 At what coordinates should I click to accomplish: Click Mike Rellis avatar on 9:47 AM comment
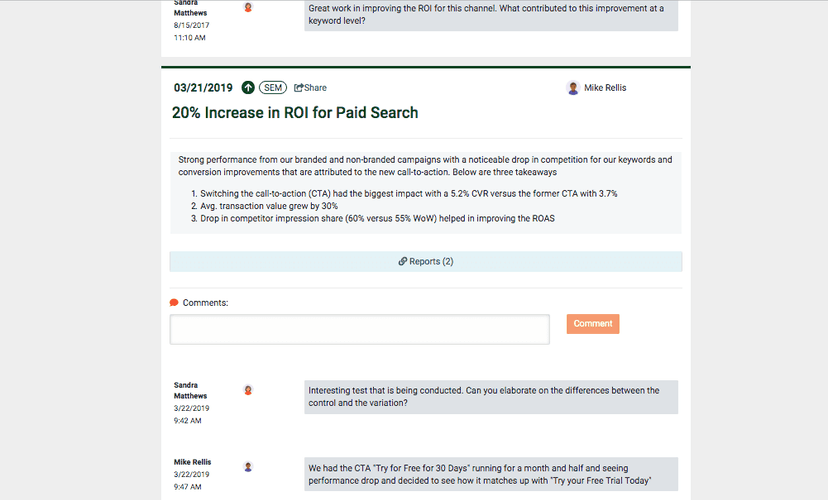[x=248, y=467]
